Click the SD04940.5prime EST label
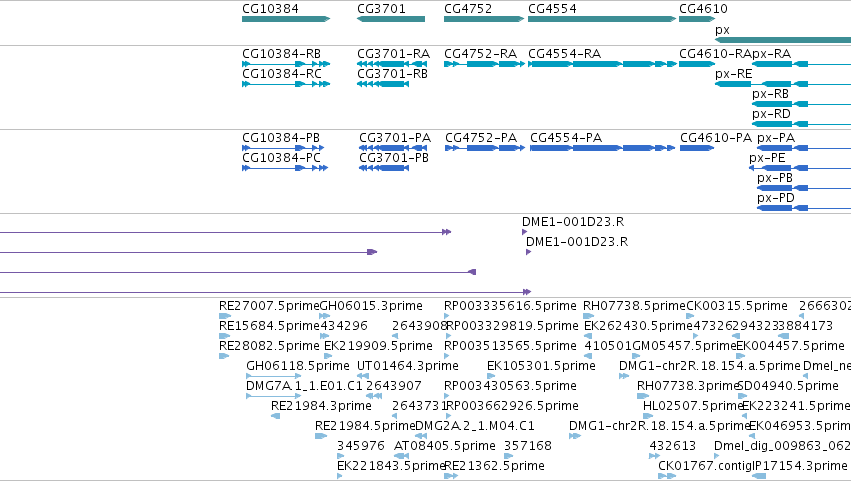851x481 pixels. (x=788, y=387)
